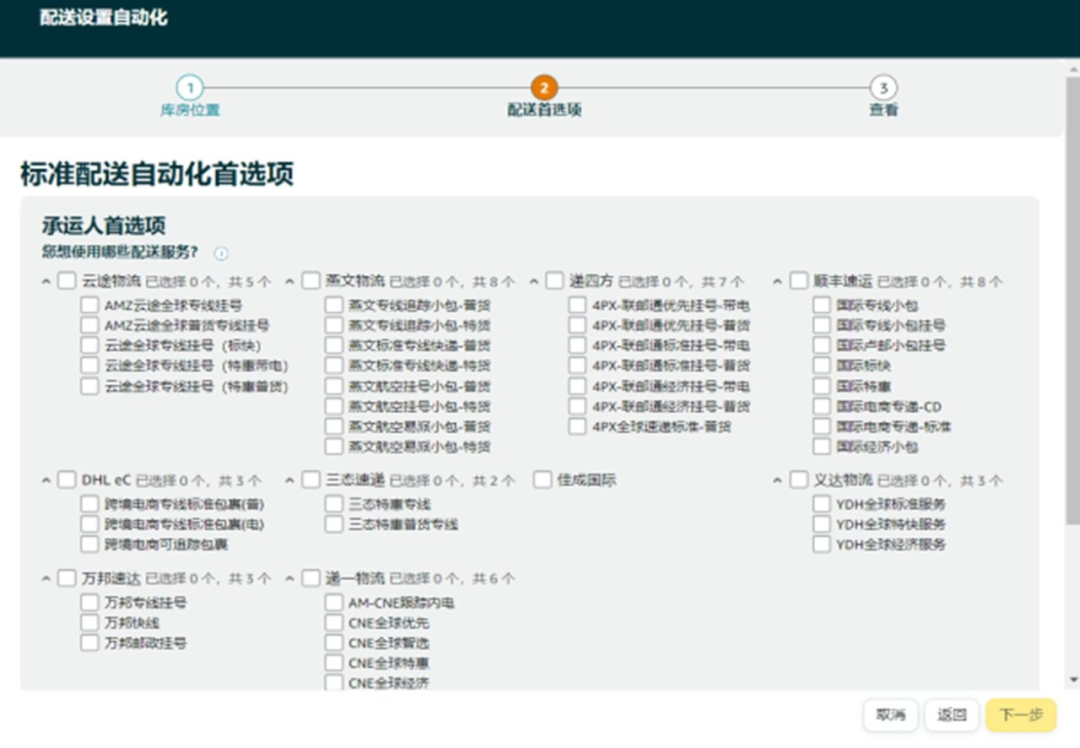The height and width of the screenshot is (748, 1080).
Task: Enable 万邦快线 shipping option
Action: tap(89, 622)
